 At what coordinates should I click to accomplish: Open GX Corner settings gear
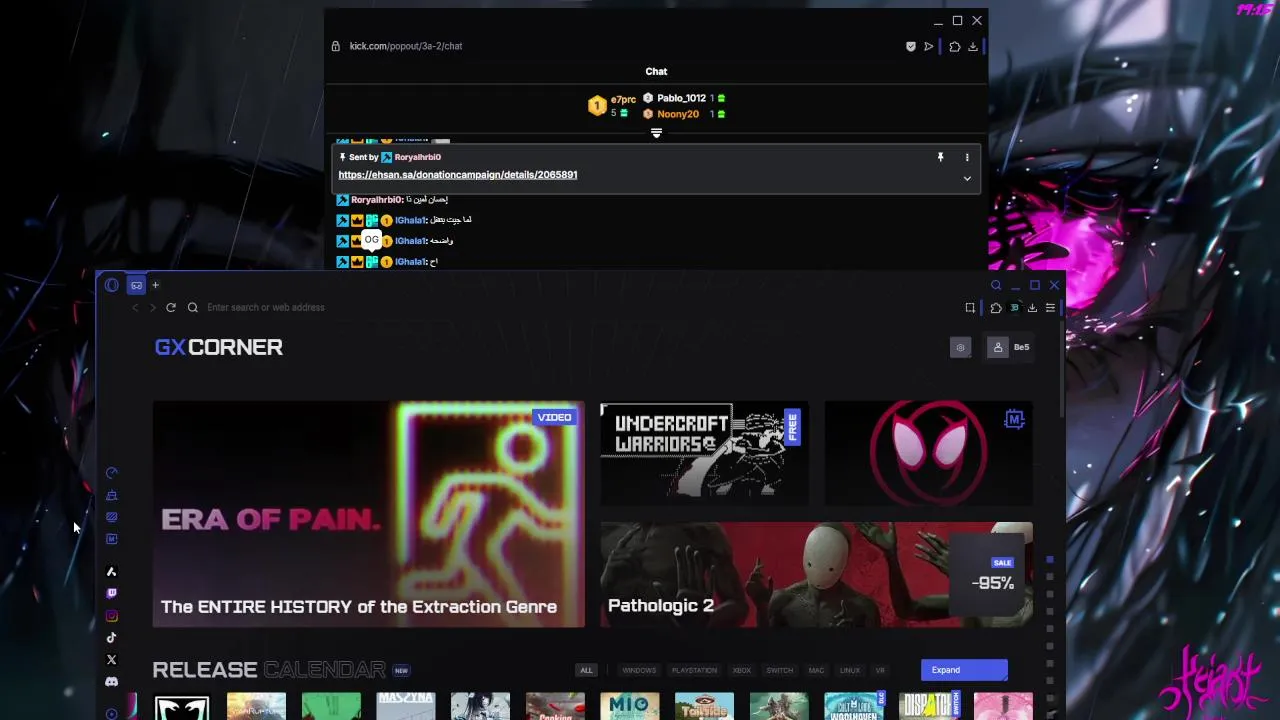pyautogui.click(x=960, y=348)
